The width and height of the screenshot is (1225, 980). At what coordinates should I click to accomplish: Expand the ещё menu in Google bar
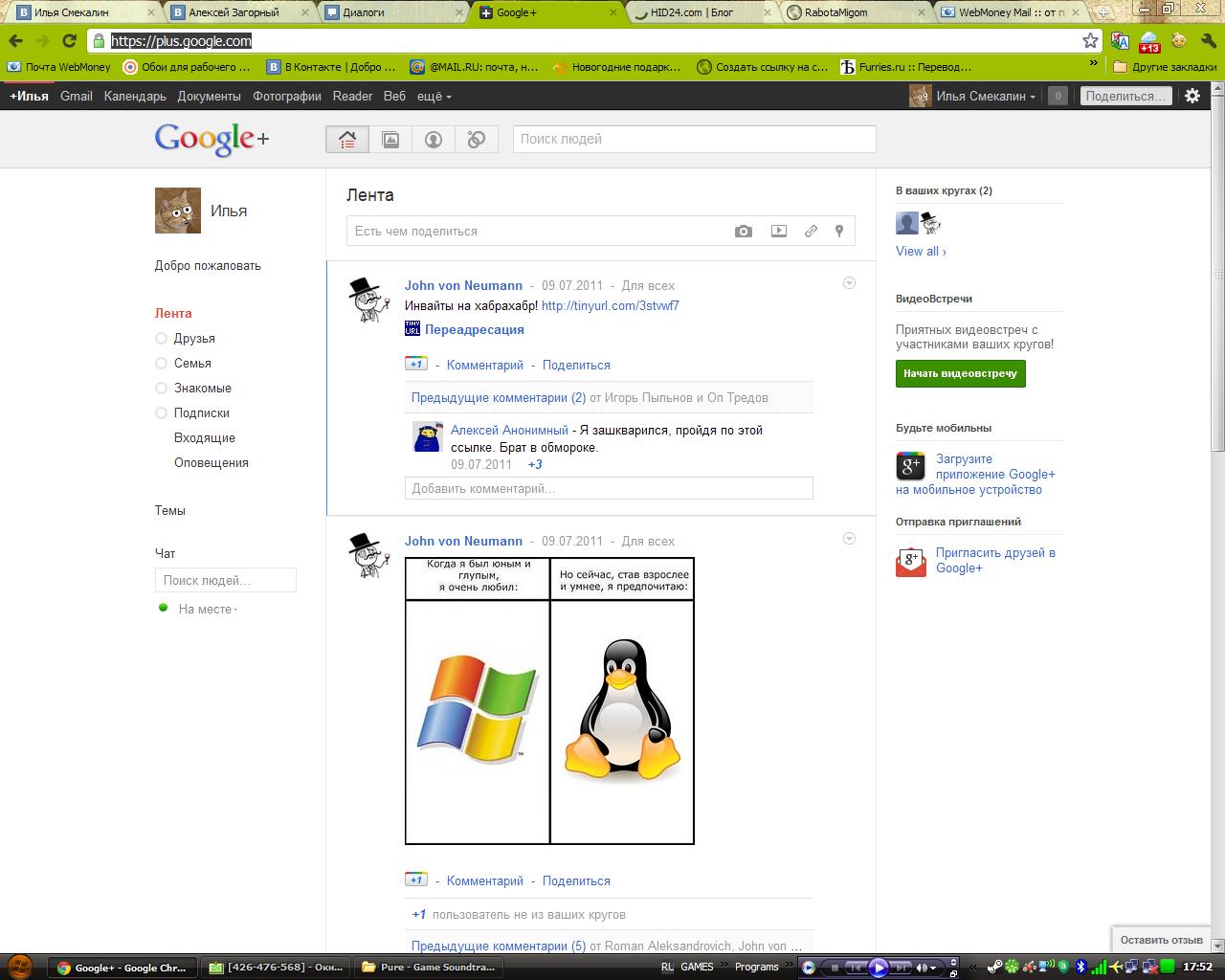pyautogui.click(x=434, y=96)
